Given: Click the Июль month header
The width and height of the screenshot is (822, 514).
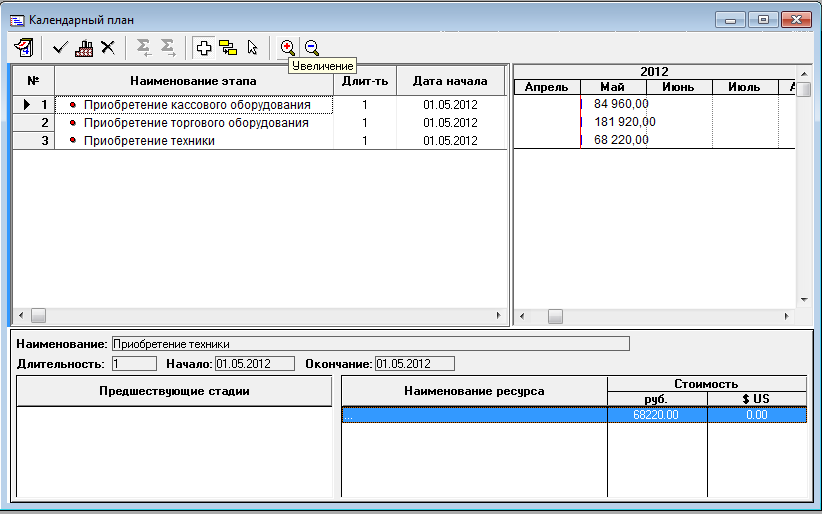Looking at the screenshot, I should pyautogui.click(x=745, y=87).
